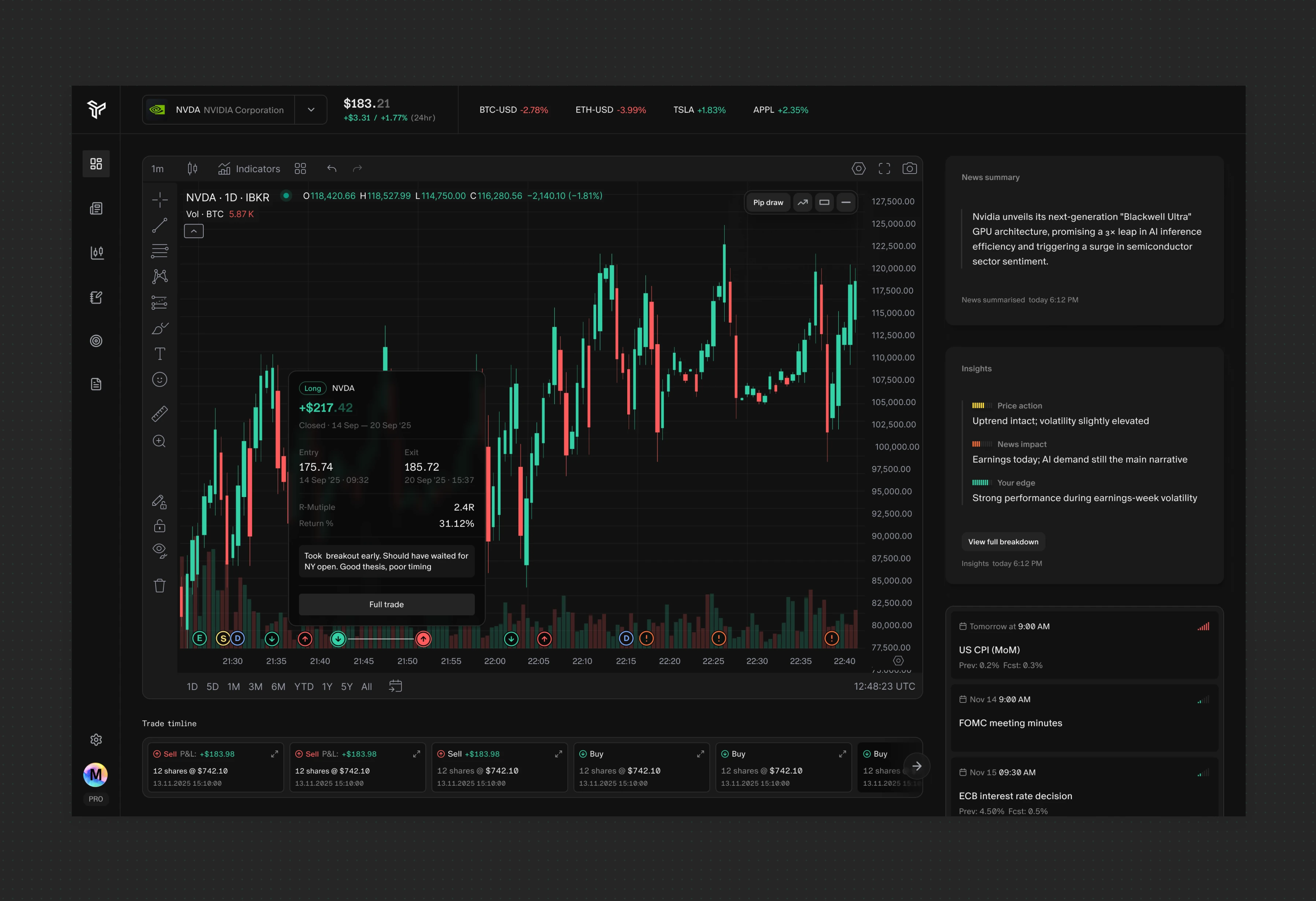Open the target goals sidebar icon

[96, 341]
